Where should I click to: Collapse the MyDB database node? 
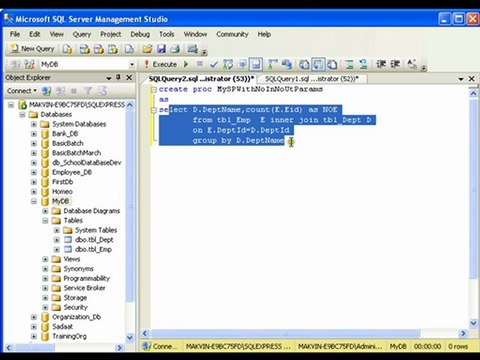coord(34,201)
